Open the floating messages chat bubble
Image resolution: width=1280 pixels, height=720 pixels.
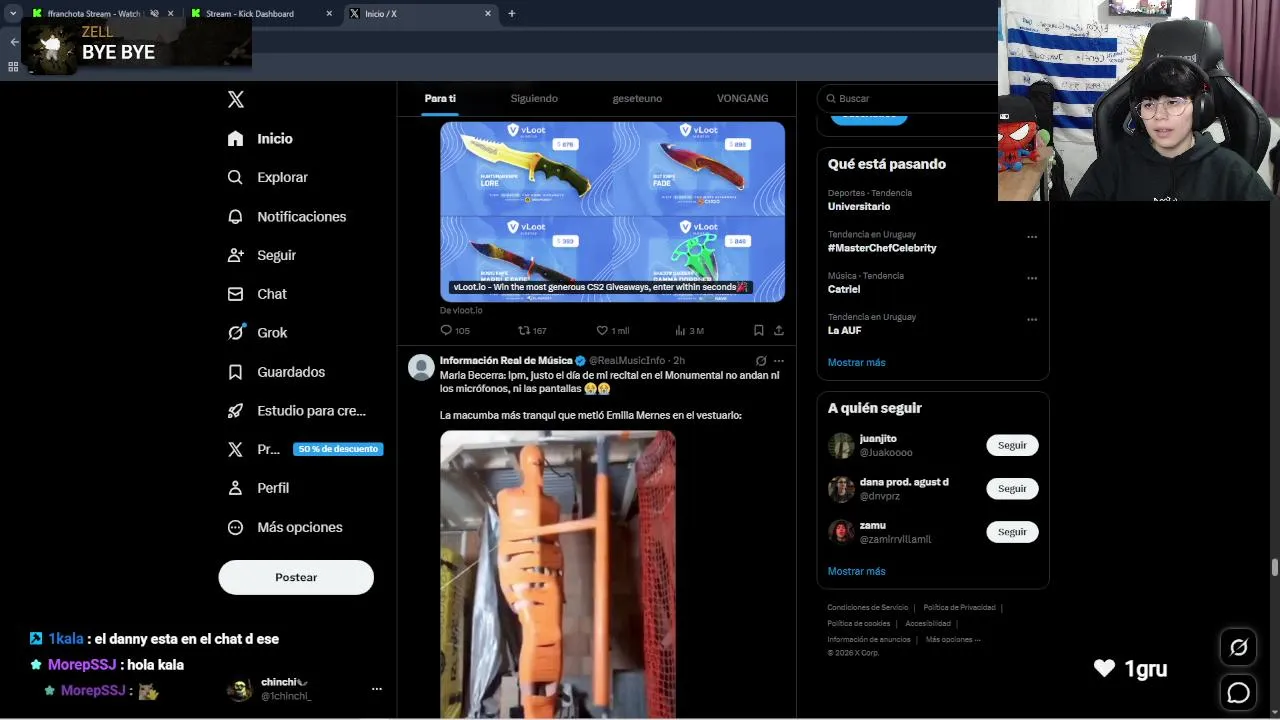[1238, 692]
